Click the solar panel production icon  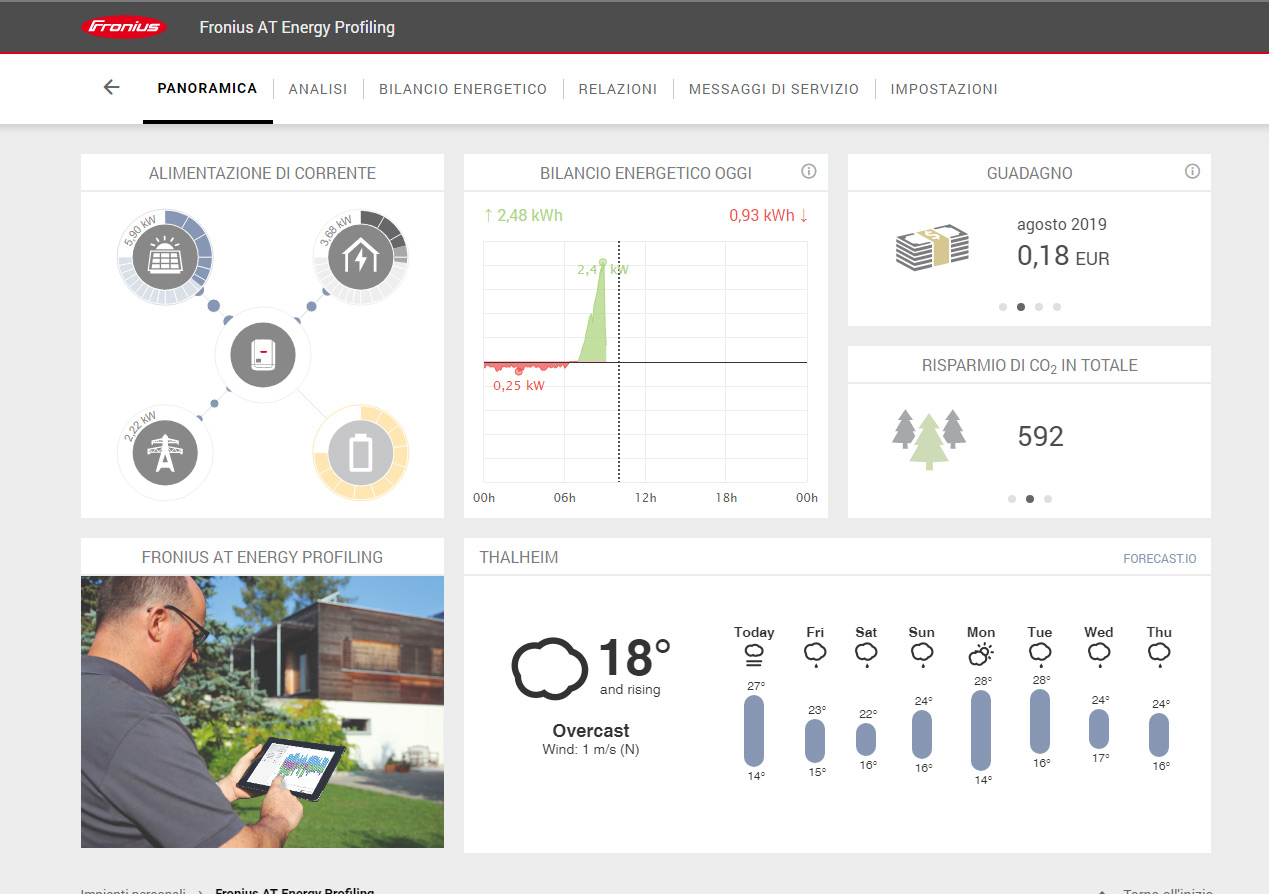pyautogui.click(x=165, y=258)
